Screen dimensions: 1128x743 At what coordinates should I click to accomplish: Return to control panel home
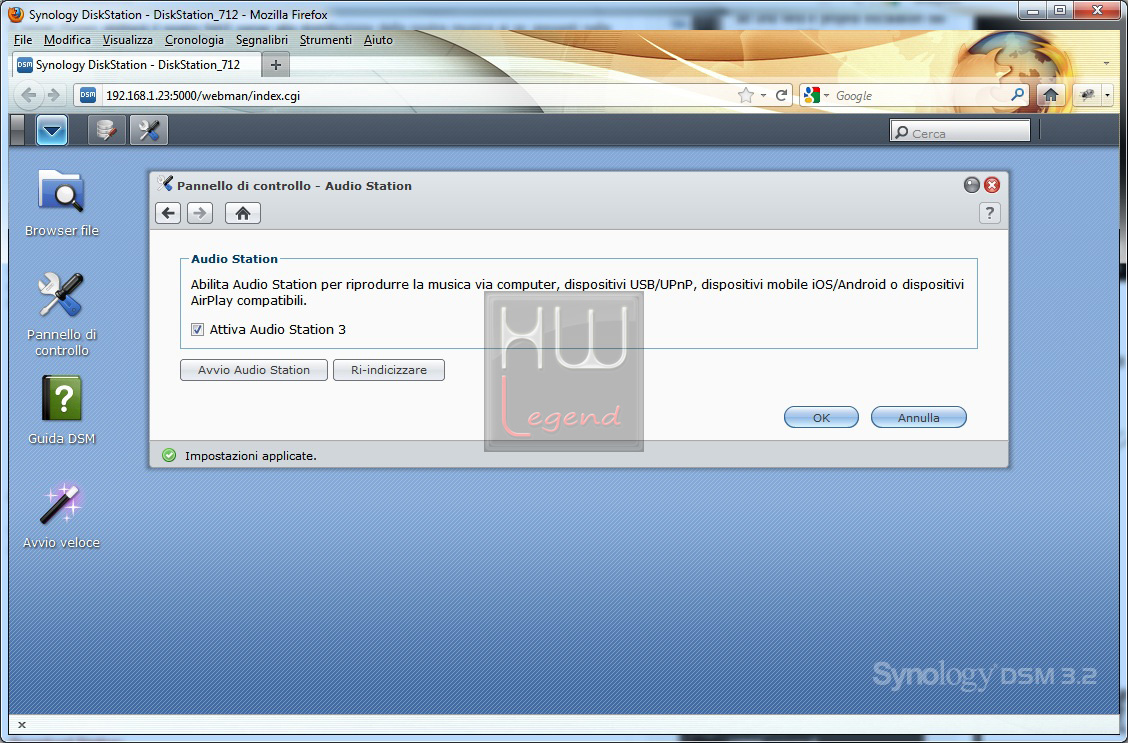point(242,213)
